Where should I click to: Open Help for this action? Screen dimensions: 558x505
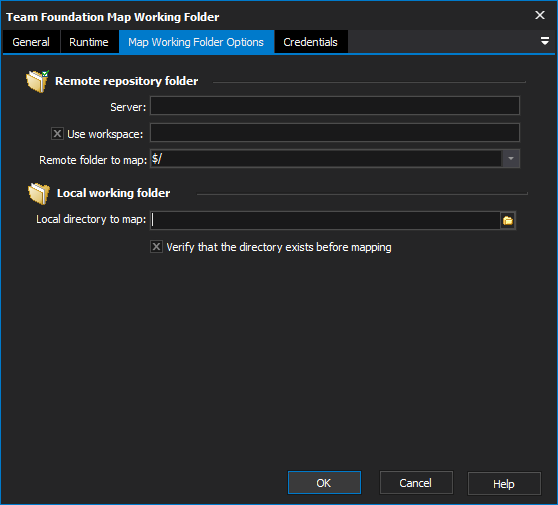[504, 483]
